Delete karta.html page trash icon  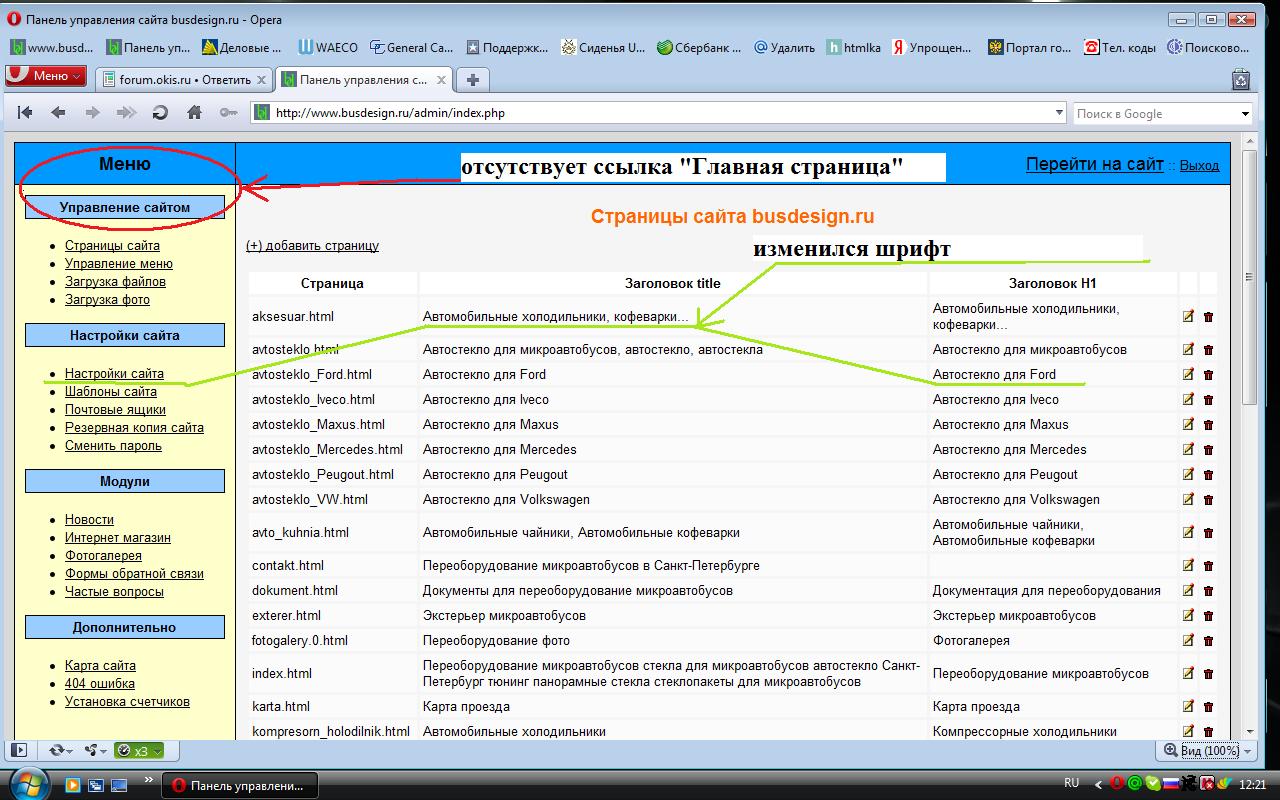pos(1208,707)
